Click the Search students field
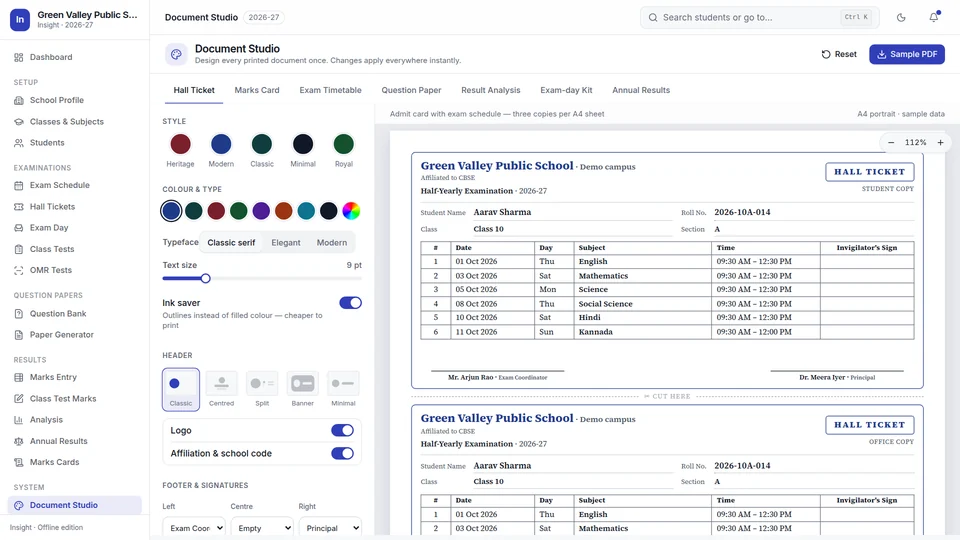Screen dimensions: 960x540 tap(760, 17)
